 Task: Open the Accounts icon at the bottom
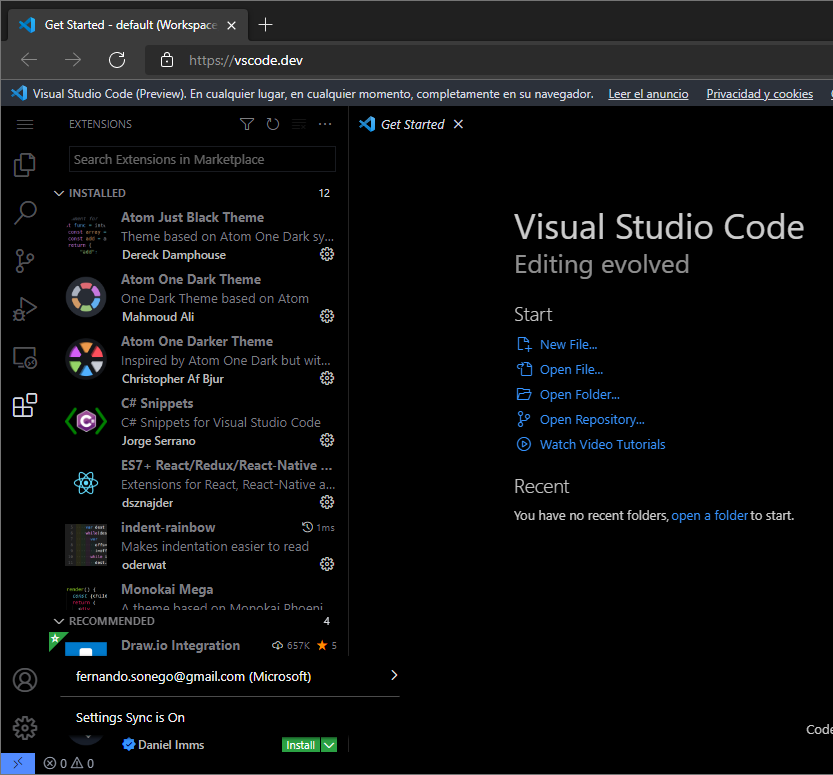[x=24, y=680]
